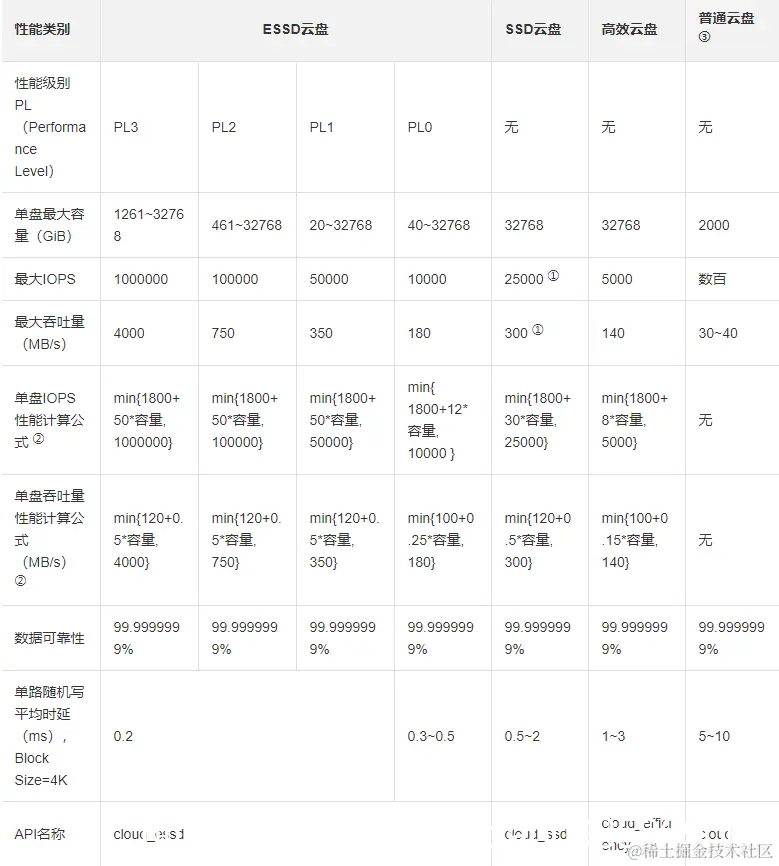Select the min{100+0.25*容量, 180} formula cell

click(441, 540)
